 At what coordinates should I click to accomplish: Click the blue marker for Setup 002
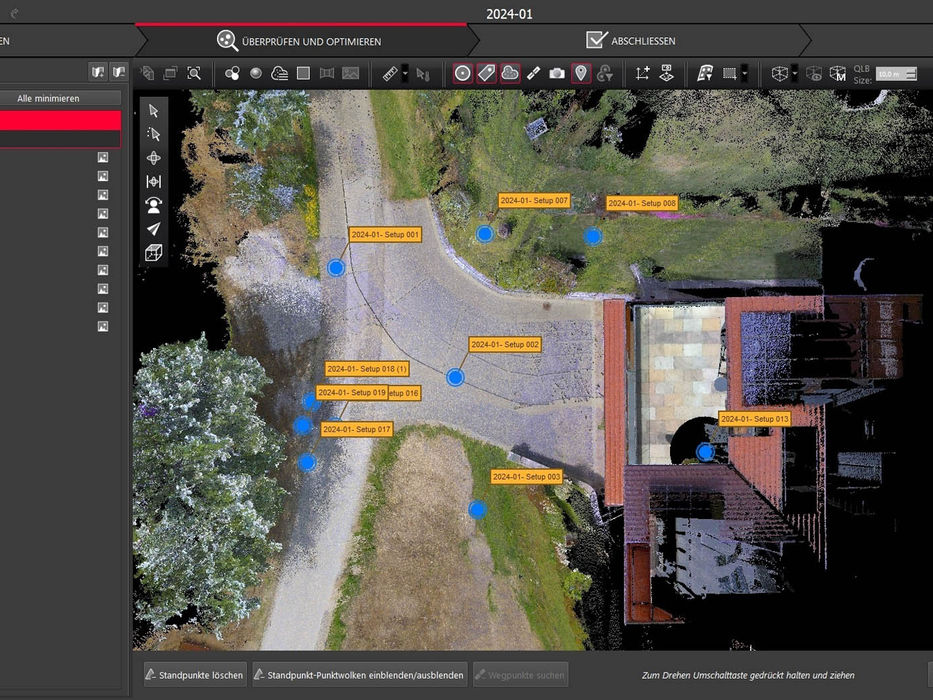455,377
